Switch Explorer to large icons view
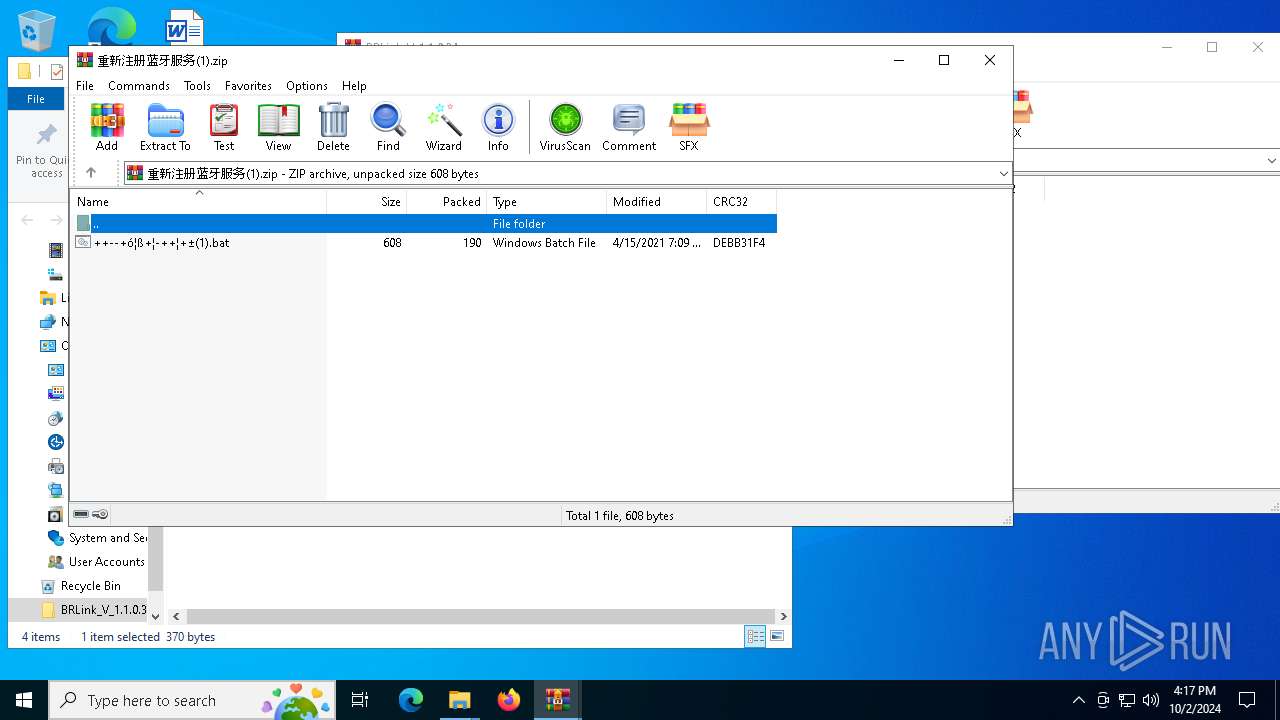This screenshot has height=720, width=1280. click(x=777, y=636)
